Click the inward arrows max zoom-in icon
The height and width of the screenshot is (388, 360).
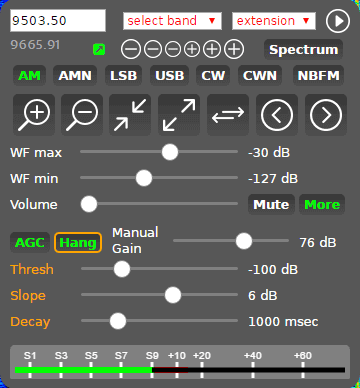click(x=130, y=115)
